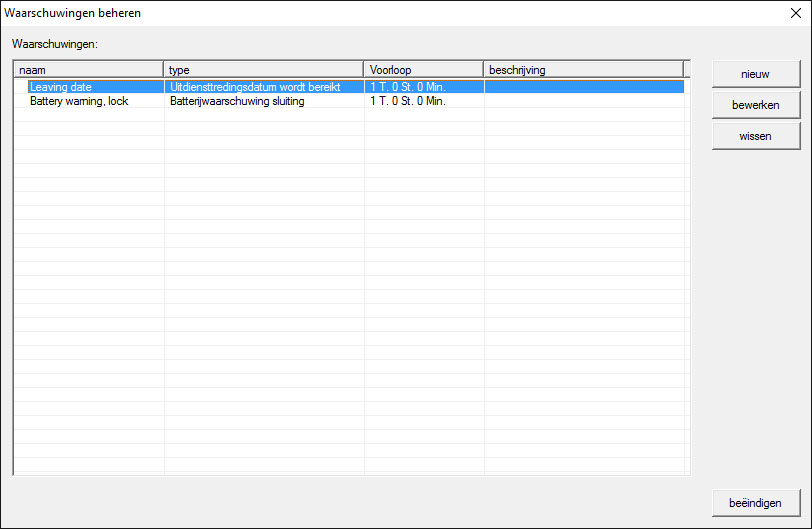
Task: Click the nieuw button
Action: 755,74
